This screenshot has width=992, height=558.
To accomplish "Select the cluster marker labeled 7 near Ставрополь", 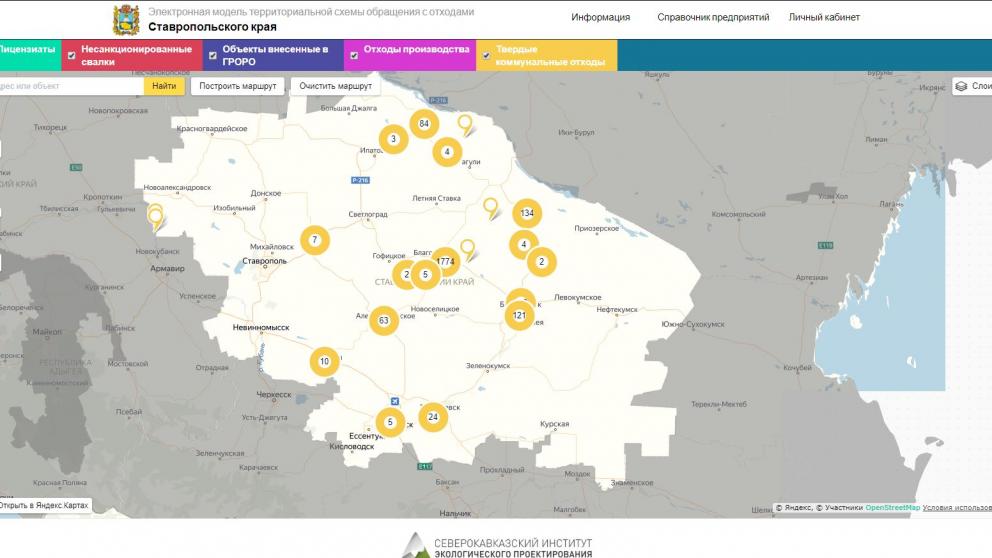I will click(x=315, y=240).
